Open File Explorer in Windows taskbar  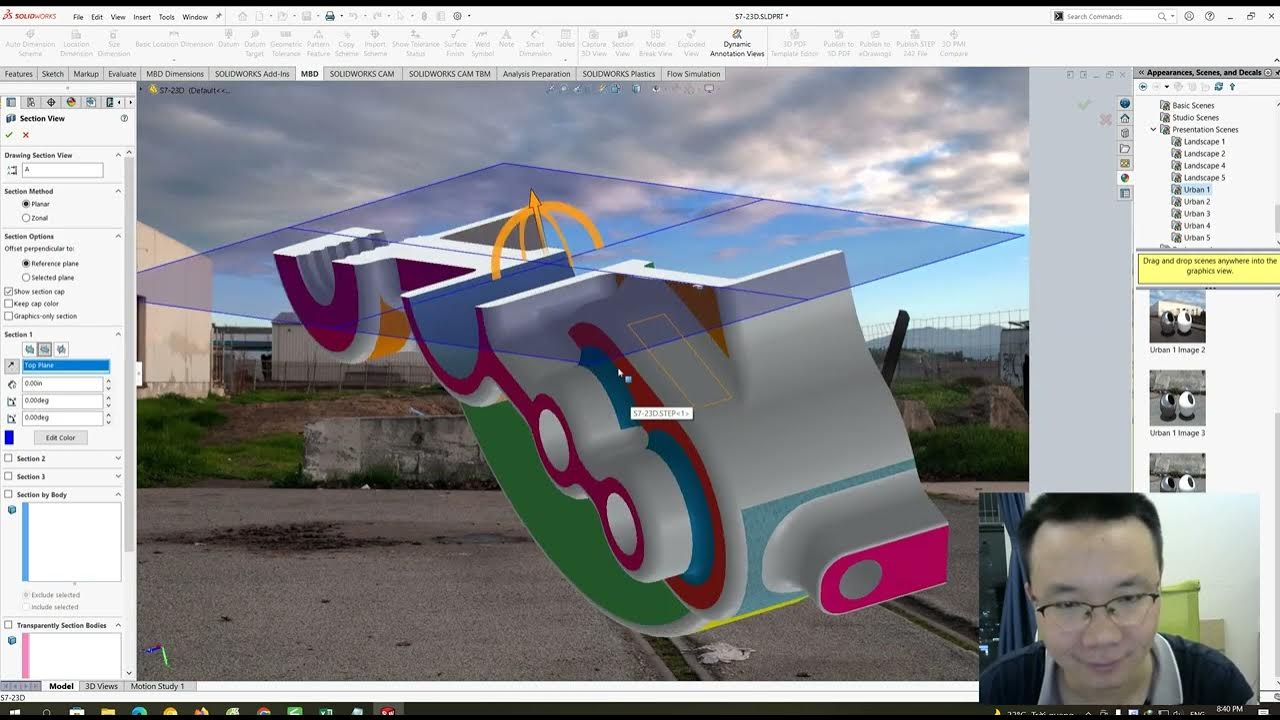point(108,713)
